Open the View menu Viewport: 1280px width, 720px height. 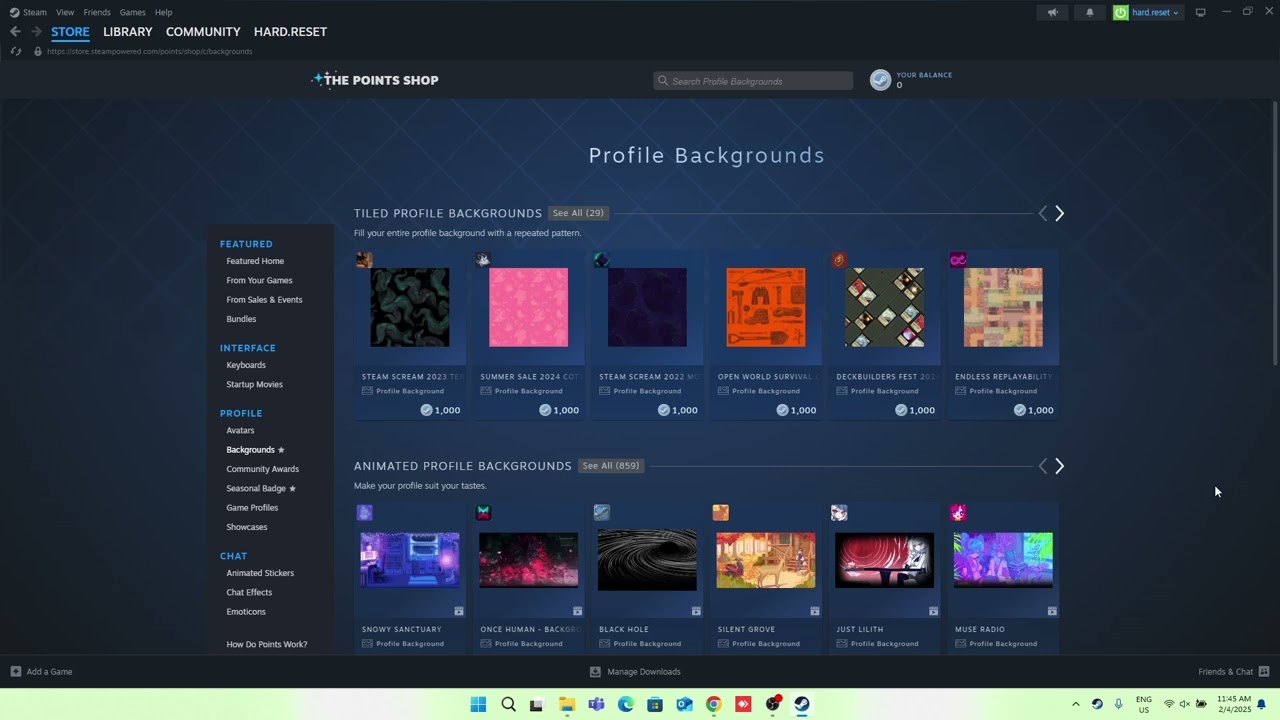(65, 12)
